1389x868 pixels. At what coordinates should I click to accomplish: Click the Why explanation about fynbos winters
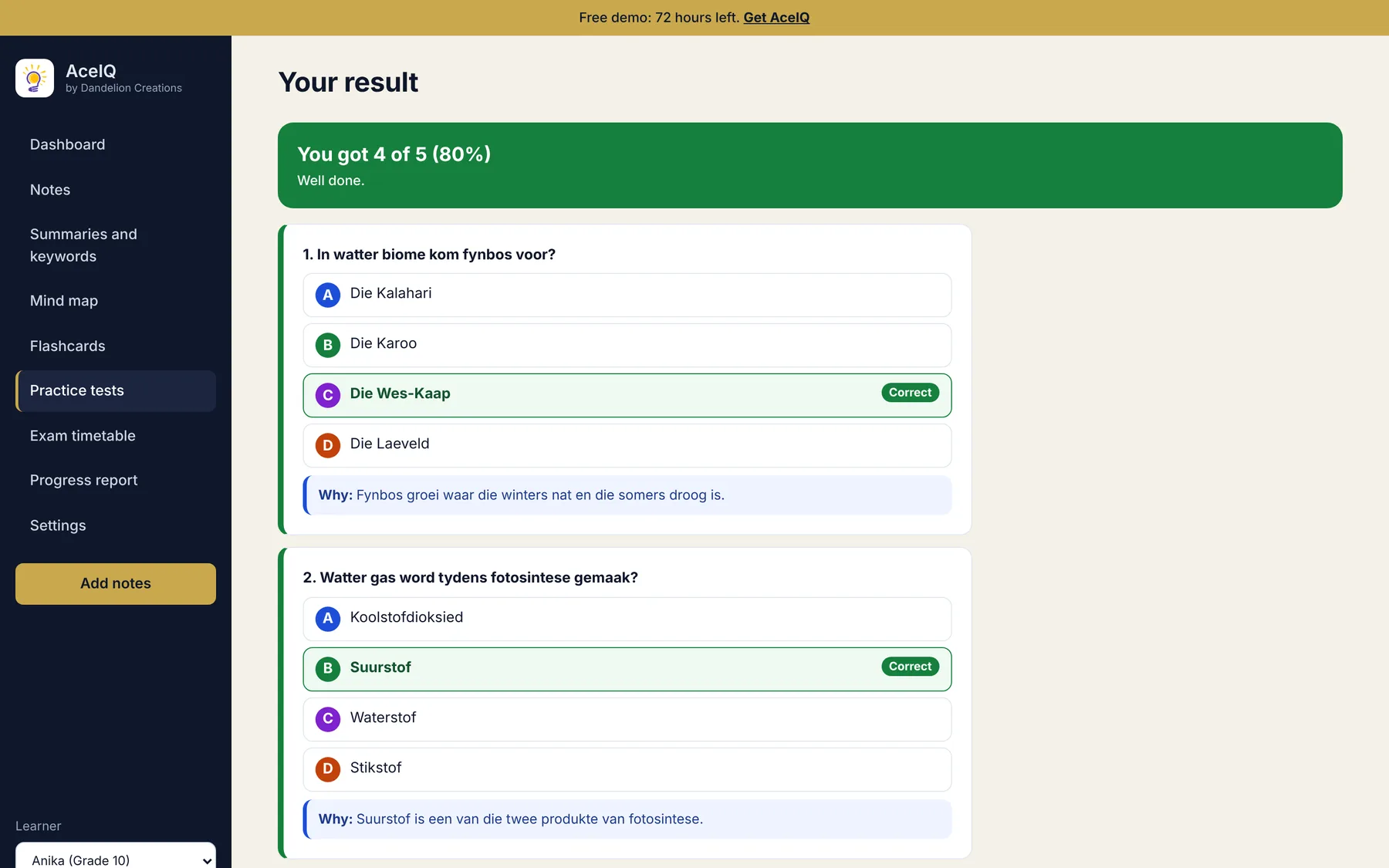[x=627, y=495]
